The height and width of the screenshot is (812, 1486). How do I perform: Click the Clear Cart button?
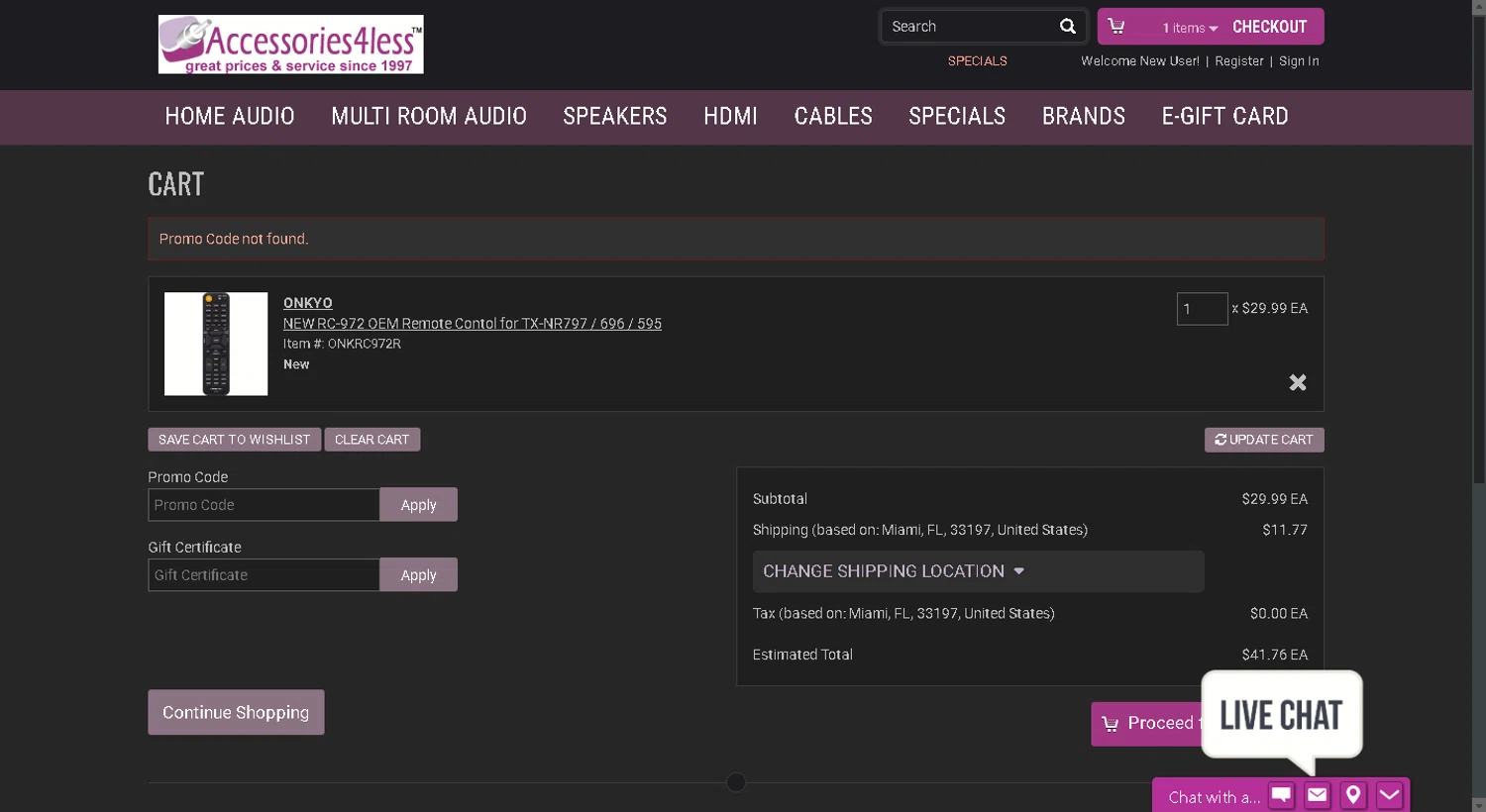(x=371, y=440)
